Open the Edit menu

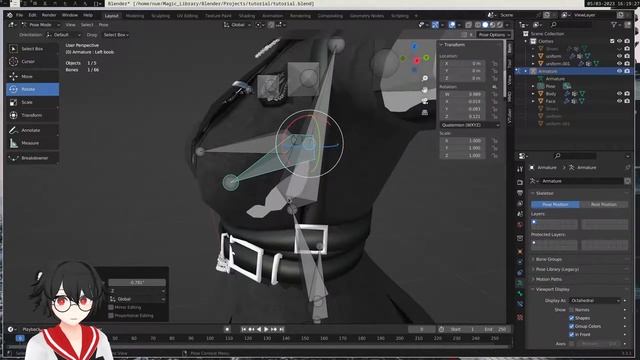tap(32, 15)
